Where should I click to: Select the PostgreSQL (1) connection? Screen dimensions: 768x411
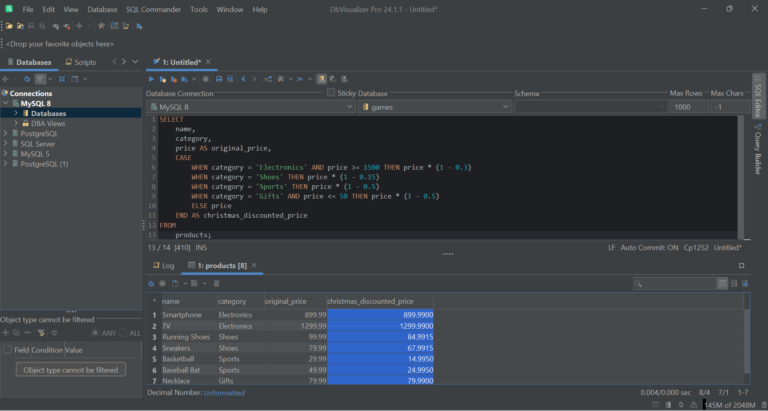[x=44, y=164]
